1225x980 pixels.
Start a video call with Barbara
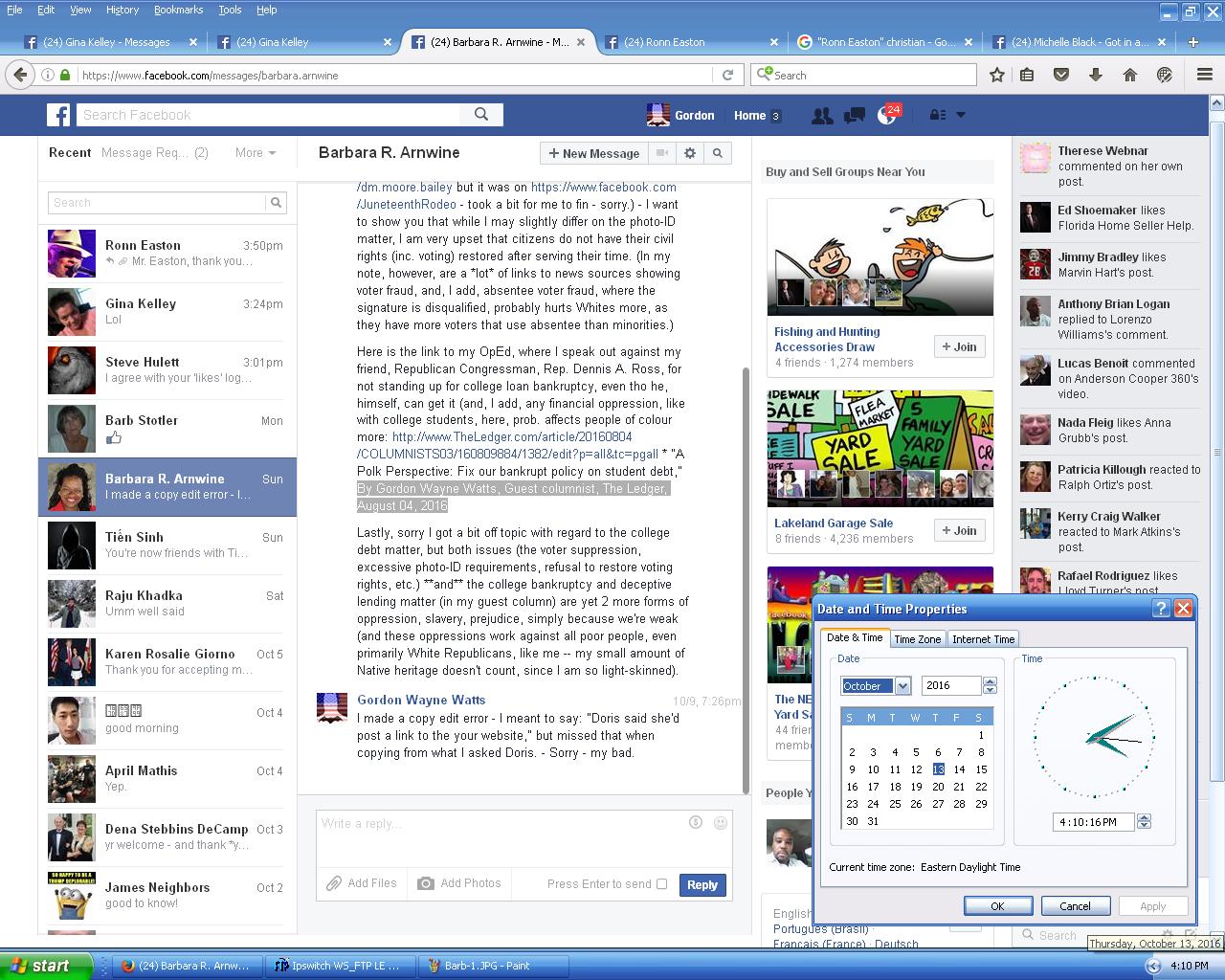[660, 153]
